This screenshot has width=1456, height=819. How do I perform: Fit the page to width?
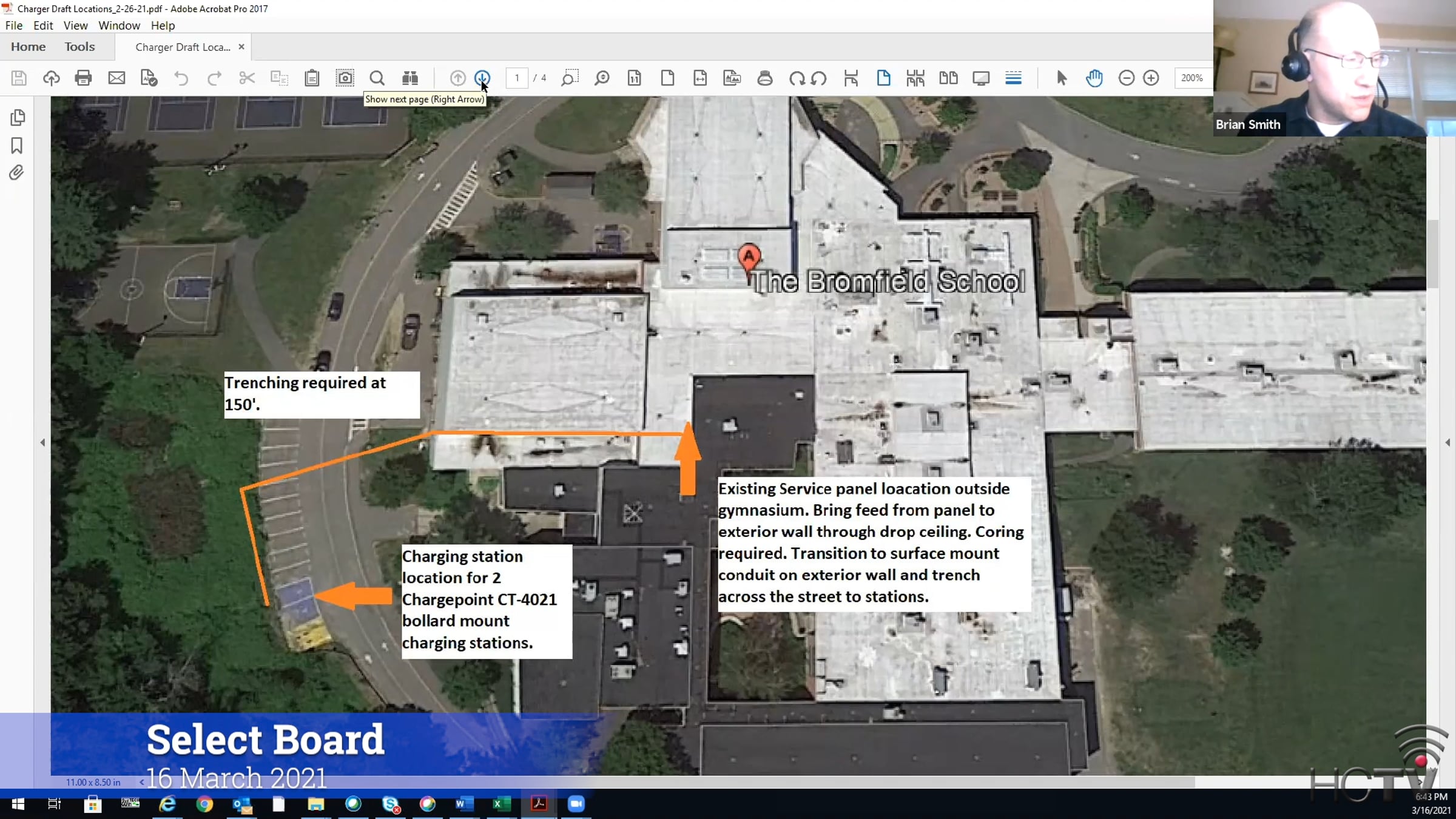(x=700, y=78)
